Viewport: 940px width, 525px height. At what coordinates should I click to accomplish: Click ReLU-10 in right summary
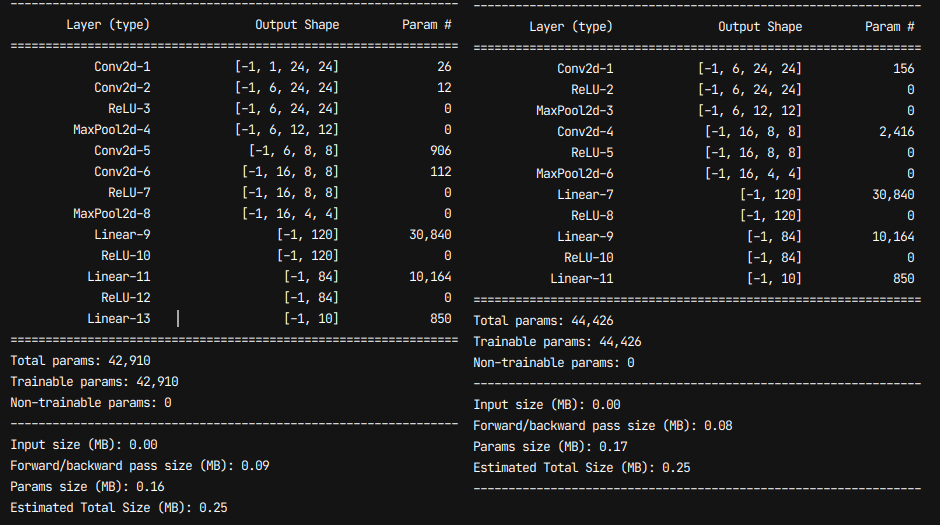(589, 257)
